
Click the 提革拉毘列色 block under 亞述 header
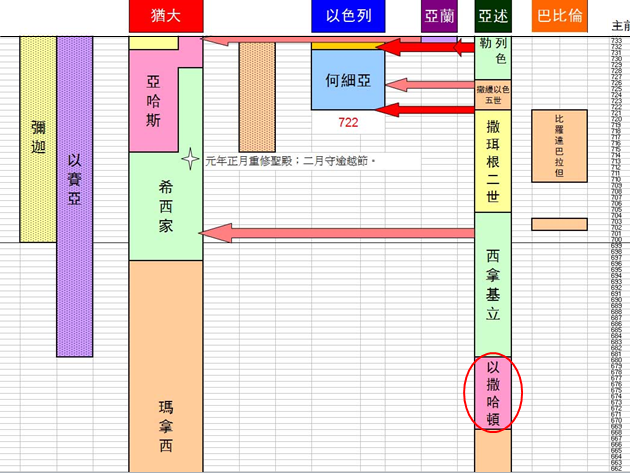[493, 58]
